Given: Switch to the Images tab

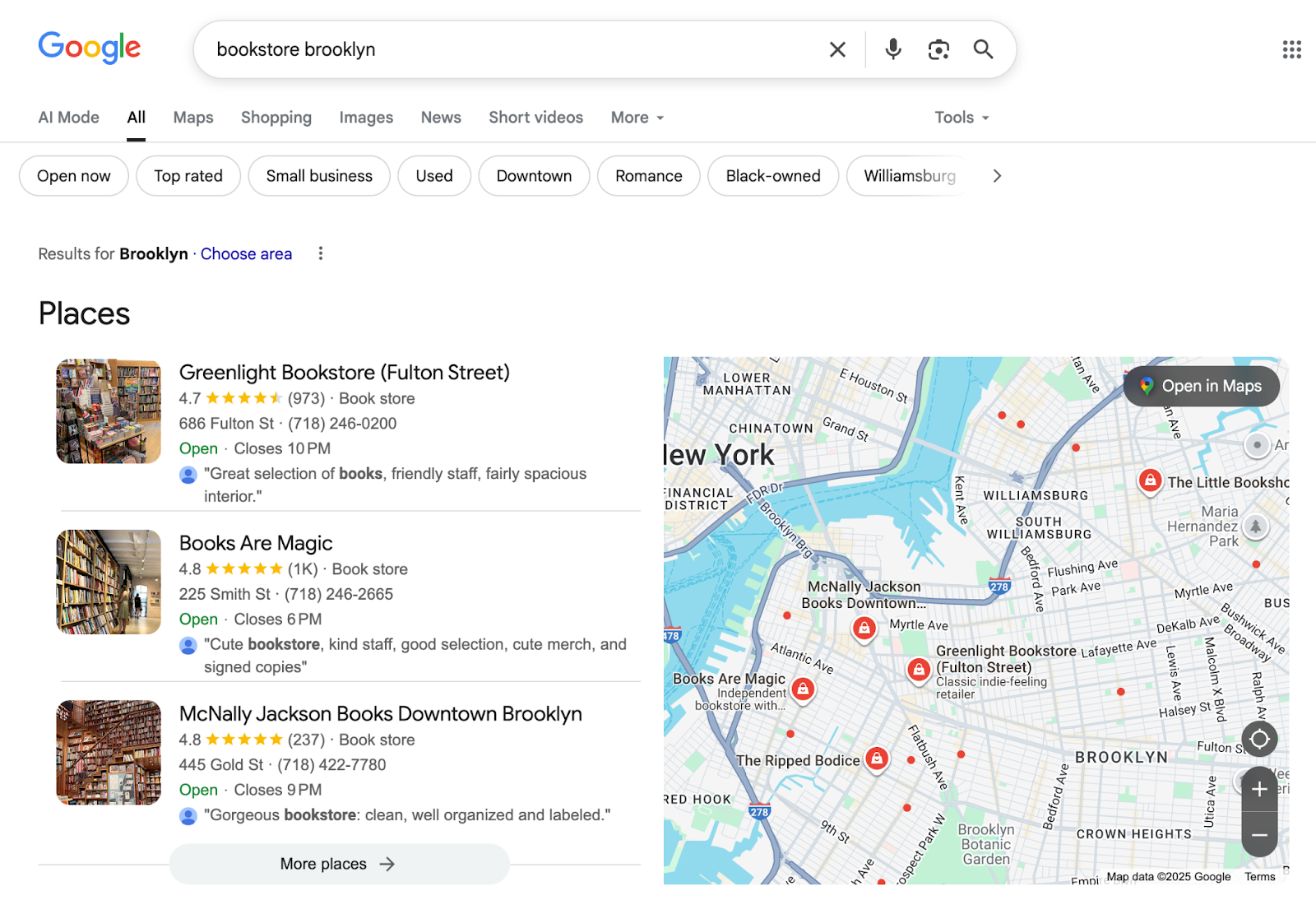Looking at the screenshot, I should click(x=366, y=118).
